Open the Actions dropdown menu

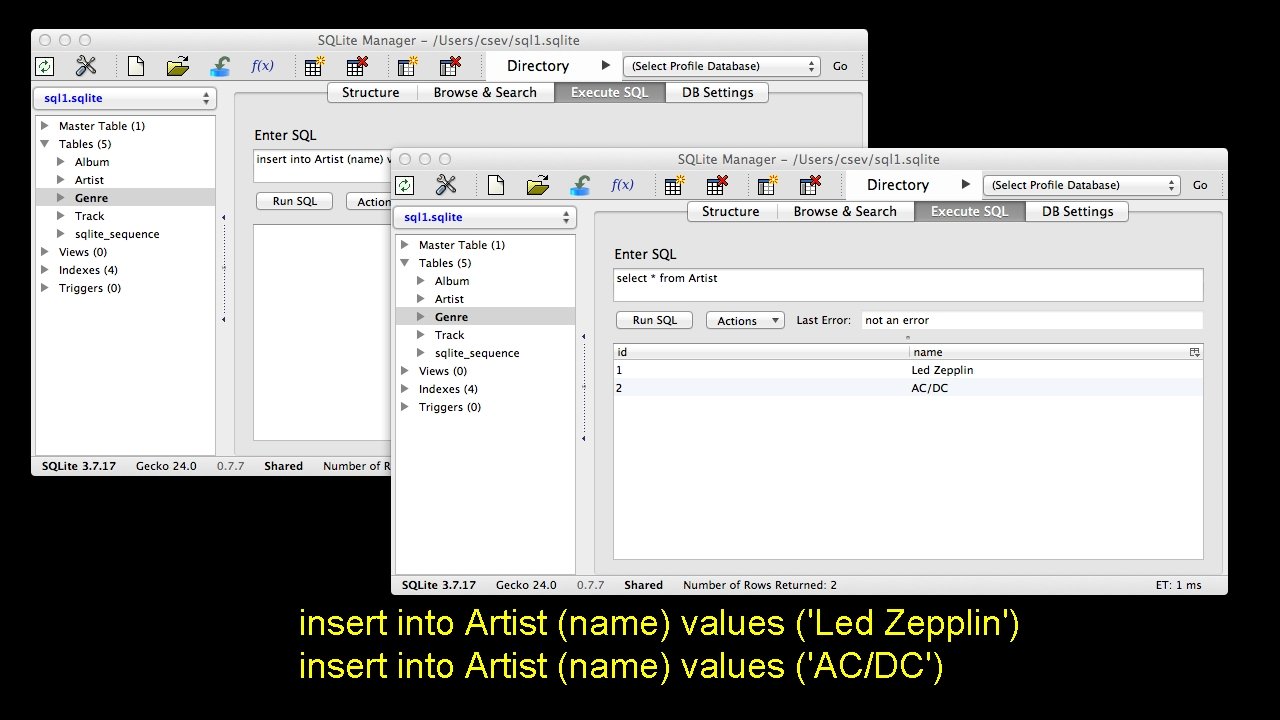pyautogui.click(x=744, y=320)
